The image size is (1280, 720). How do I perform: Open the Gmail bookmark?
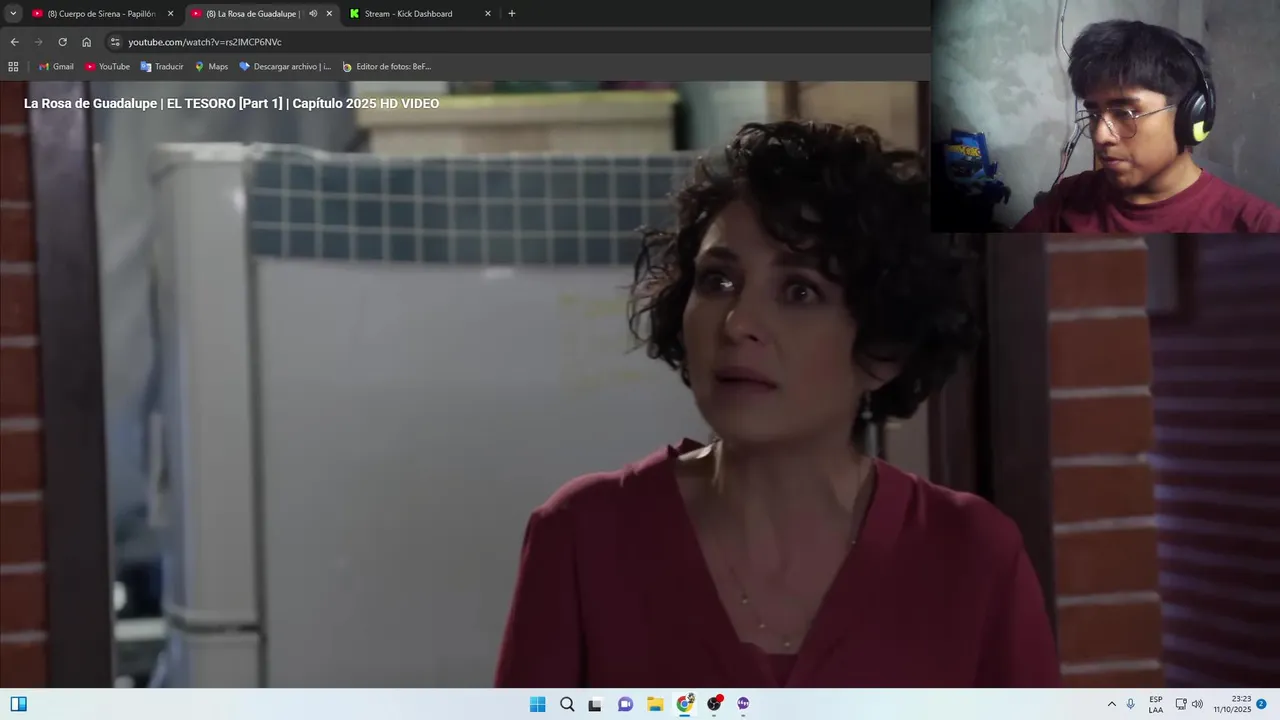(56, 67)
